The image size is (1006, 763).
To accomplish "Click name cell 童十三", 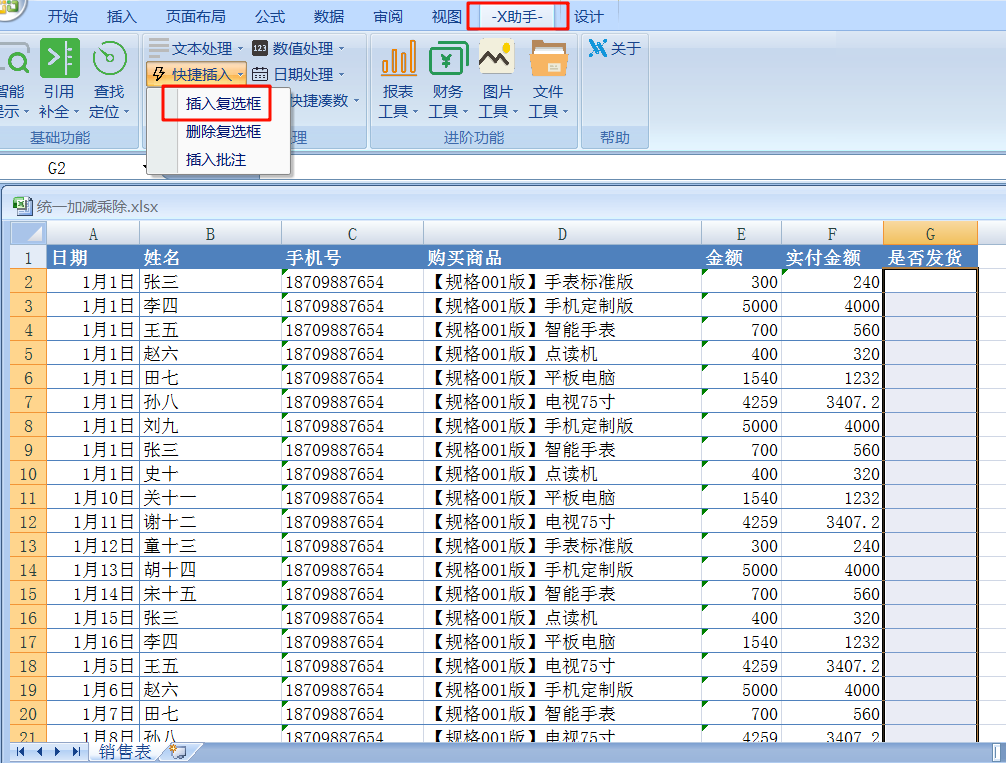I will tap(210, 545).
